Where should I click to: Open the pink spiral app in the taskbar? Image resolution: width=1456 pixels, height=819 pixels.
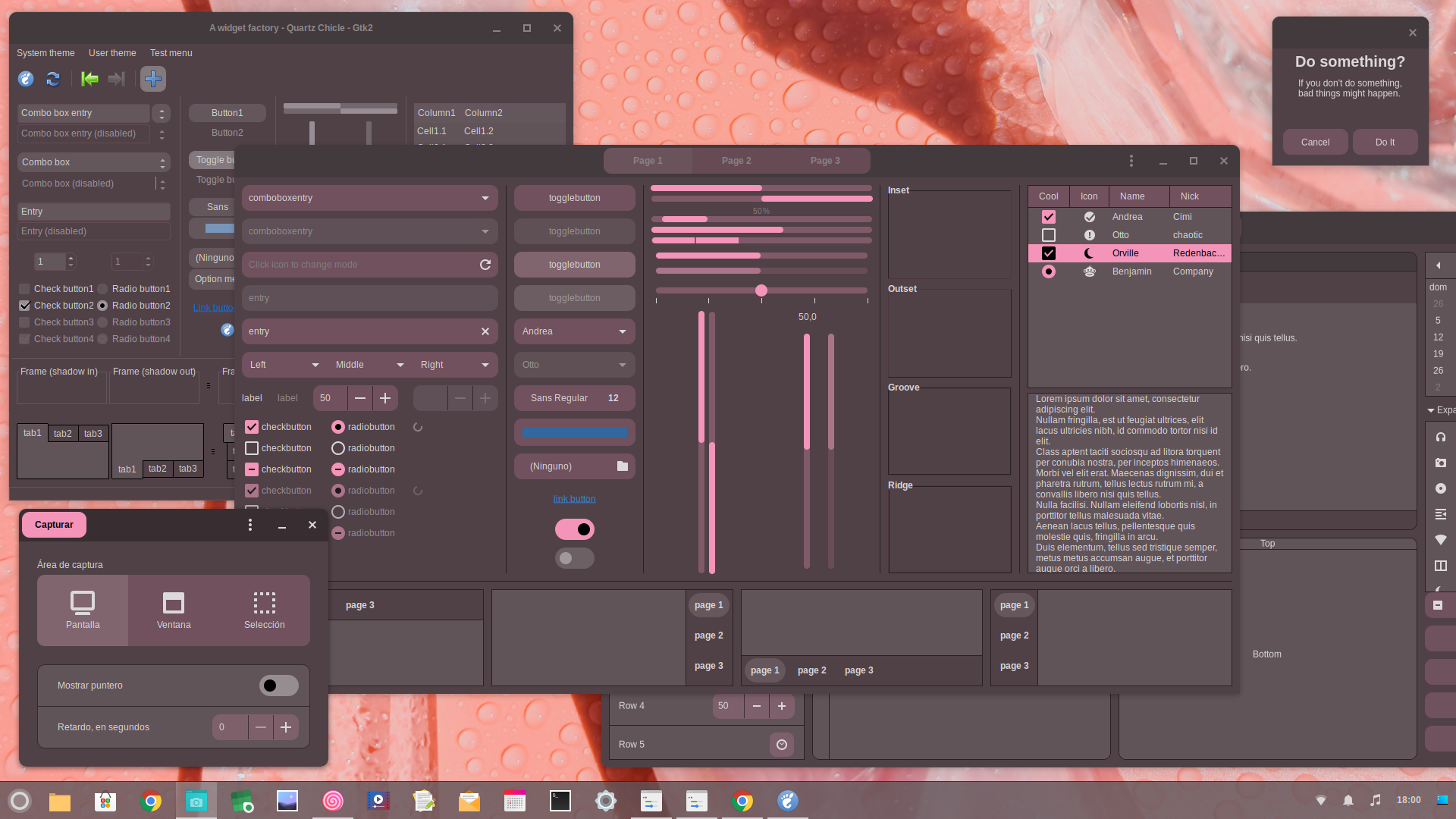(x=333, y=801)
